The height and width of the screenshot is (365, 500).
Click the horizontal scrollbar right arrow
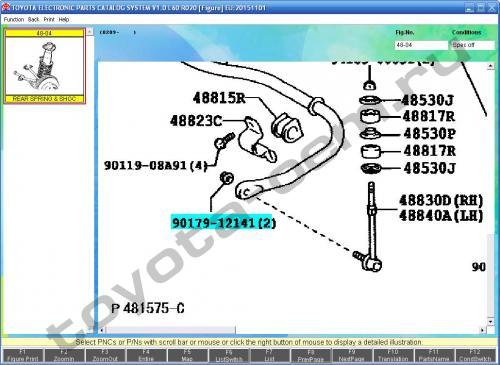pos(483,330)
